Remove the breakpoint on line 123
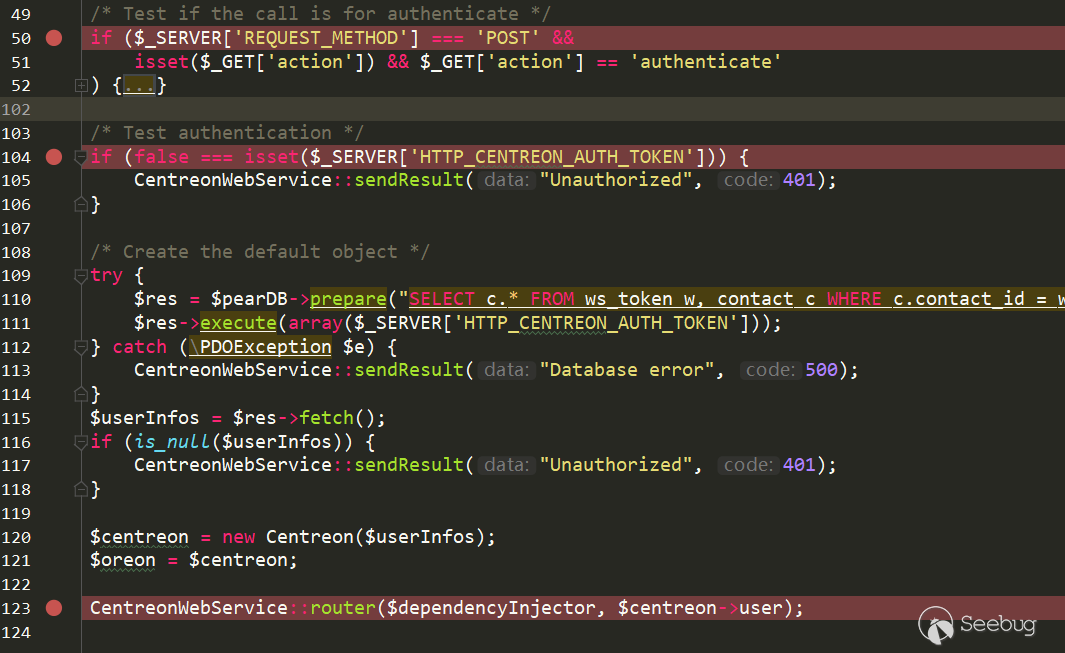The image size is (1065, 653). click(x=54, y=608)
